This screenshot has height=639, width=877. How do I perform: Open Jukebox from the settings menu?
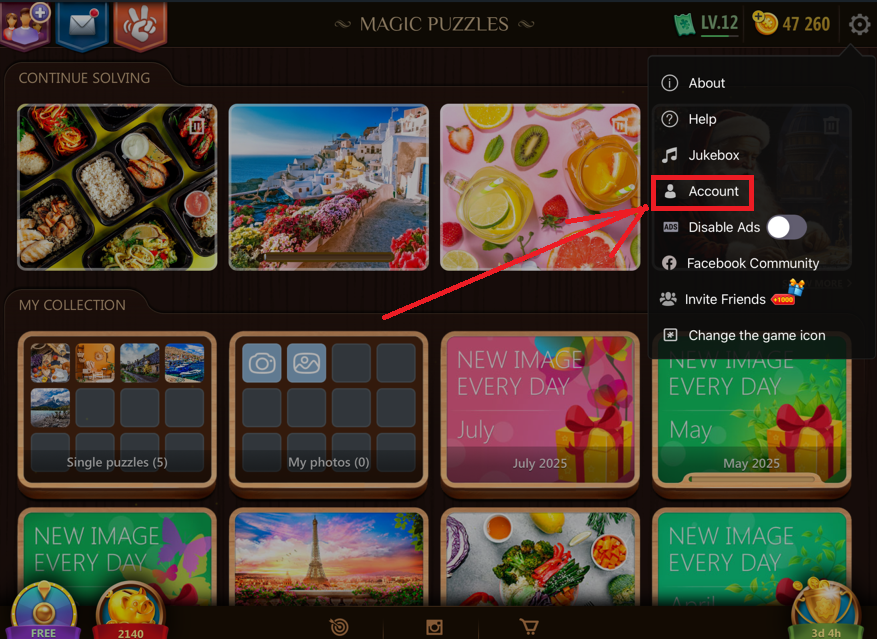pos(701,155)
